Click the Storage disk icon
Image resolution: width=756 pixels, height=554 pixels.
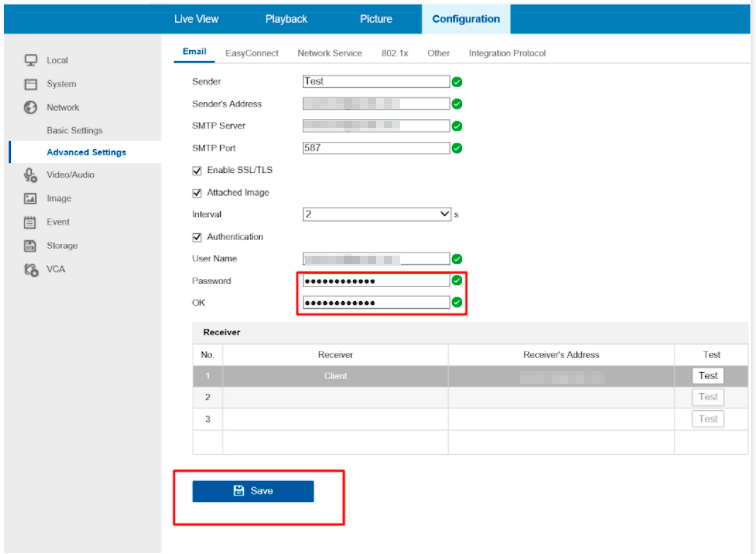click(x=30, y=246)
